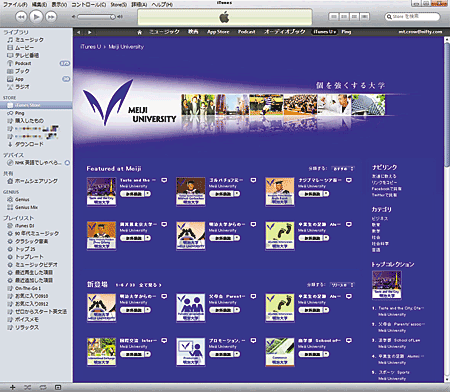The height and width of the screenshot is (392, 450).
Task: Toggle repeat icon in bottom bar
Action: tap(43, 387)
